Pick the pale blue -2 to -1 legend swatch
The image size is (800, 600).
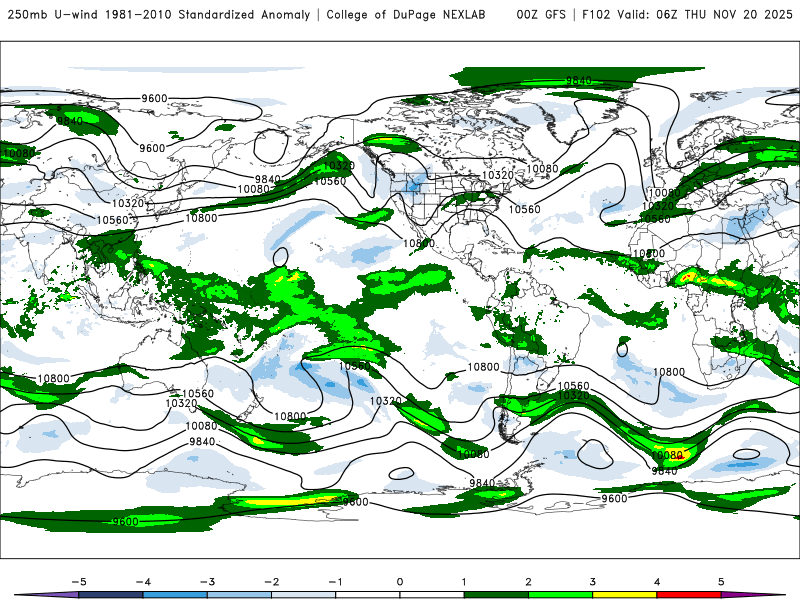[x=304, y=595]
